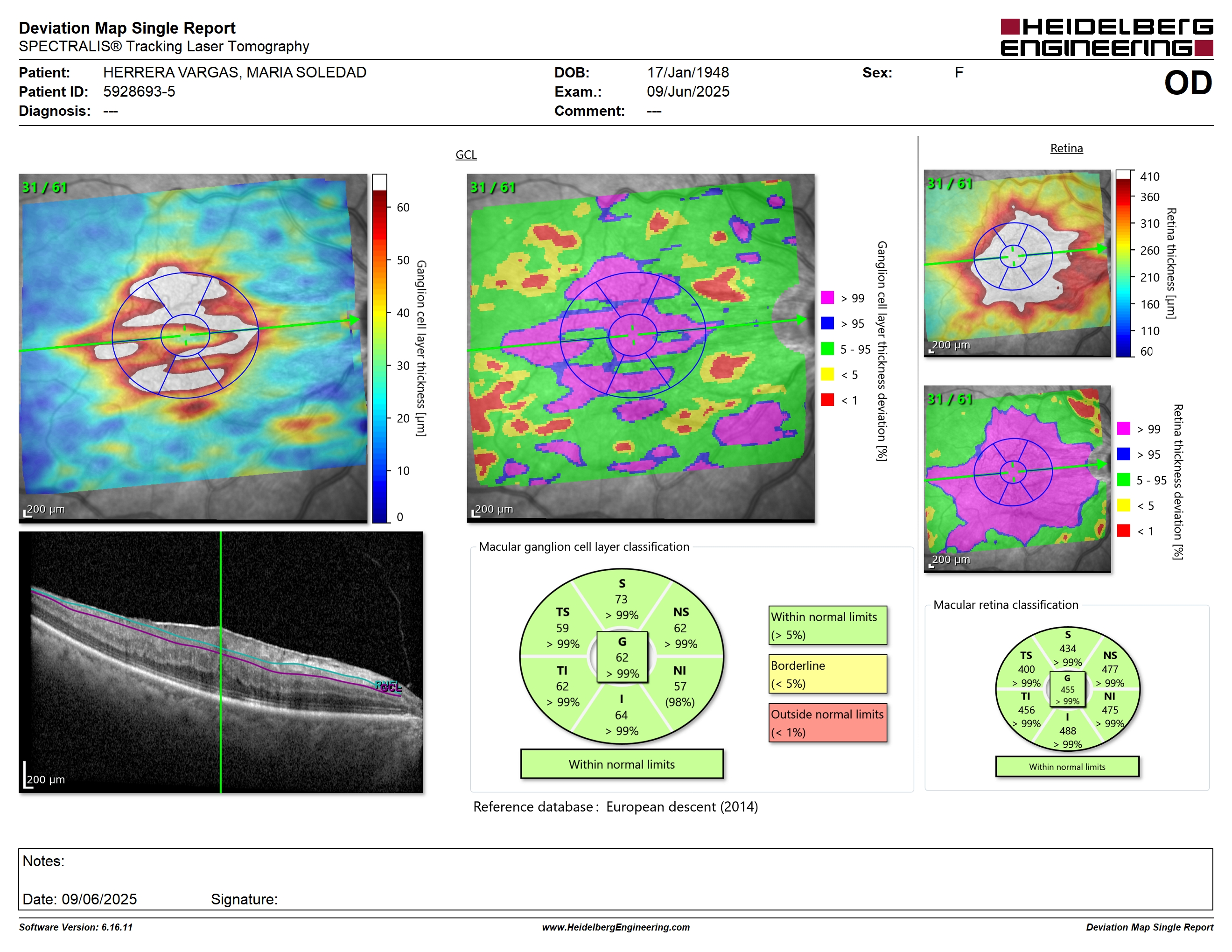
Task: Click the 200 µm scale label on the B-scan
Action: [46, 779]
